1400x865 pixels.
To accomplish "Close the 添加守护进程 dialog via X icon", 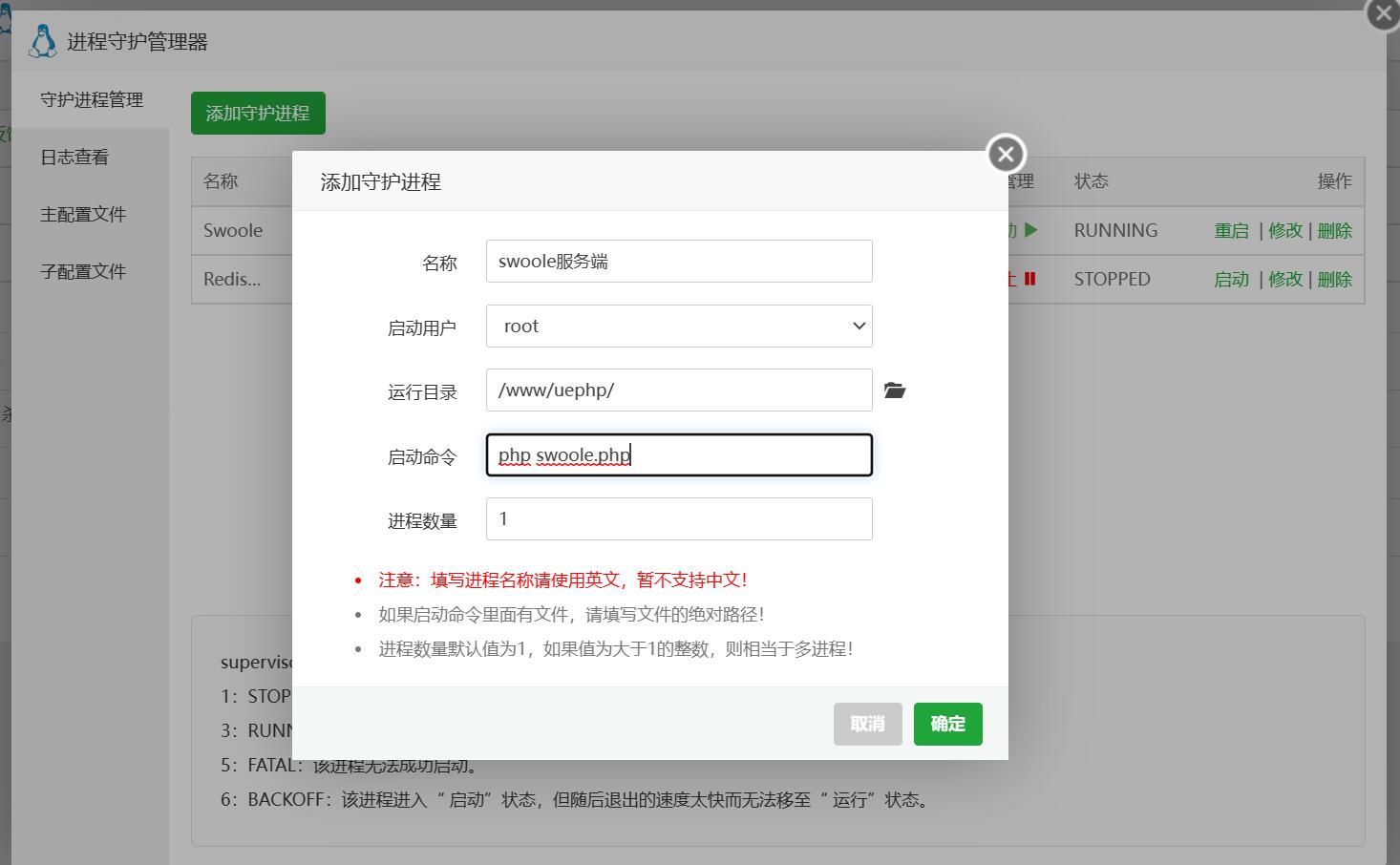I will (x=1006, y=154).
